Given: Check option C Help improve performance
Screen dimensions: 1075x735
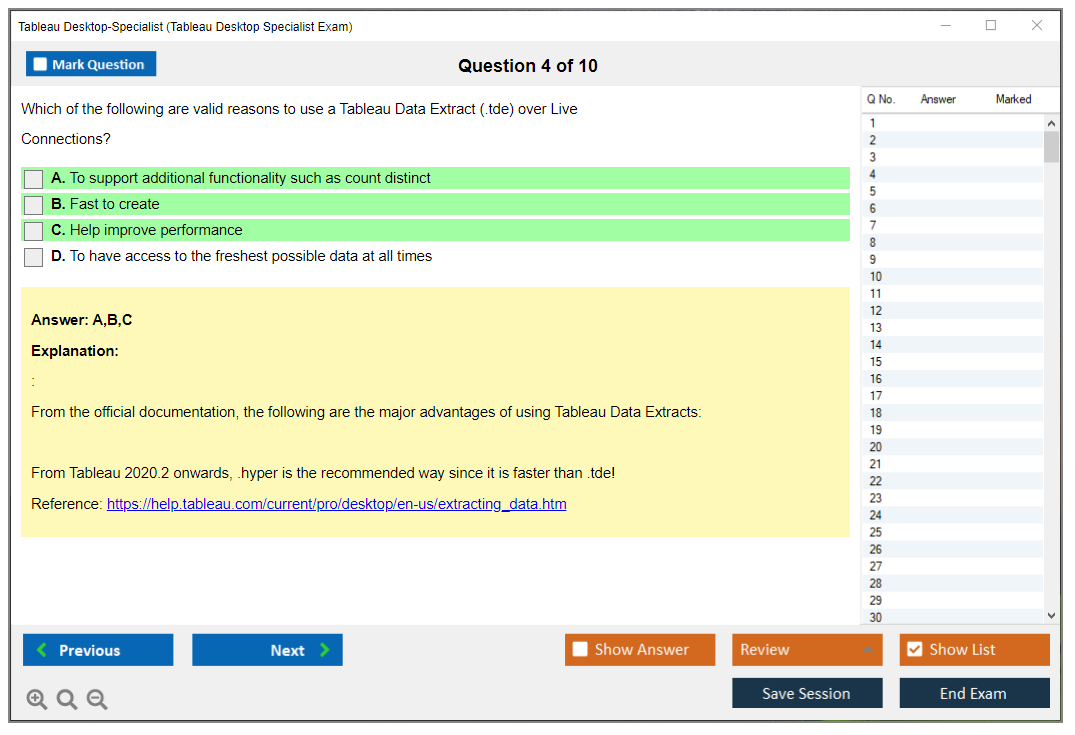Looking at the screenshot, I should pos(34,231).
